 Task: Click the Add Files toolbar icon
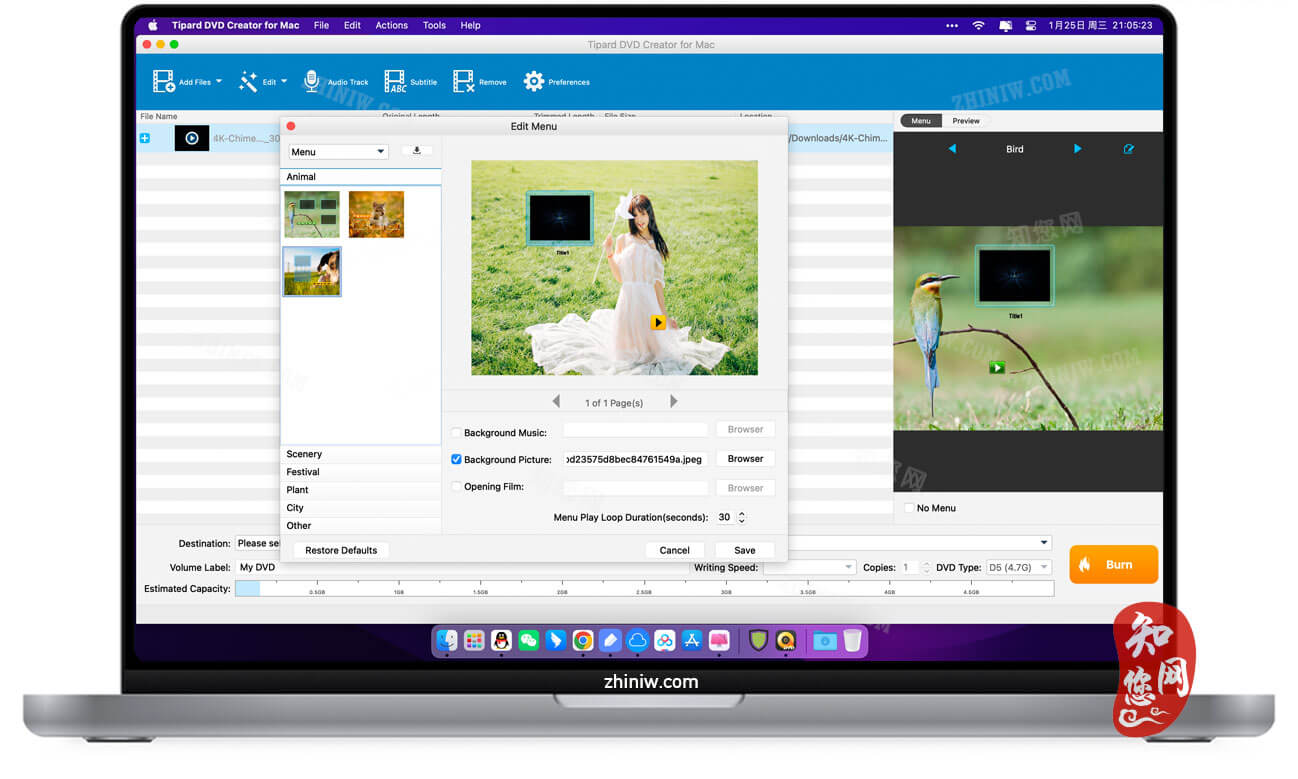(164, 82)
